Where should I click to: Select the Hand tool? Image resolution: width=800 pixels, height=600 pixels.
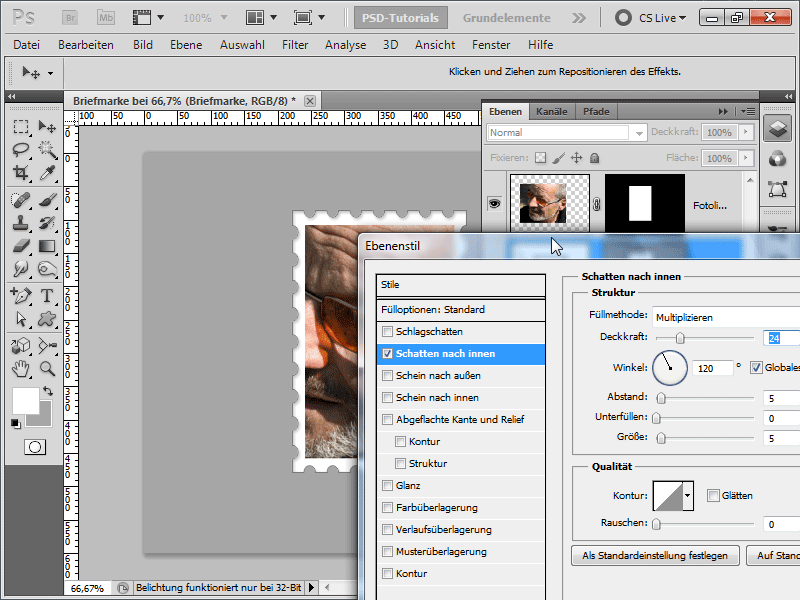21,369
